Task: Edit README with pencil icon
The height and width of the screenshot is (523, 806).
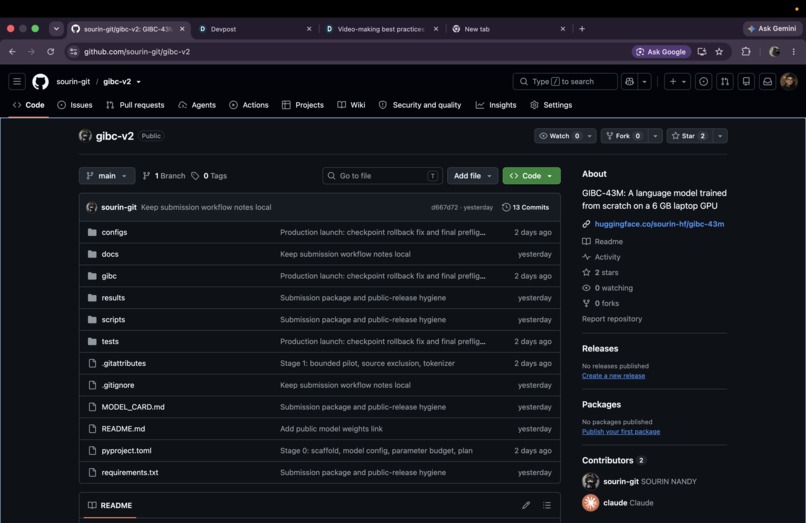Action: 526,505
